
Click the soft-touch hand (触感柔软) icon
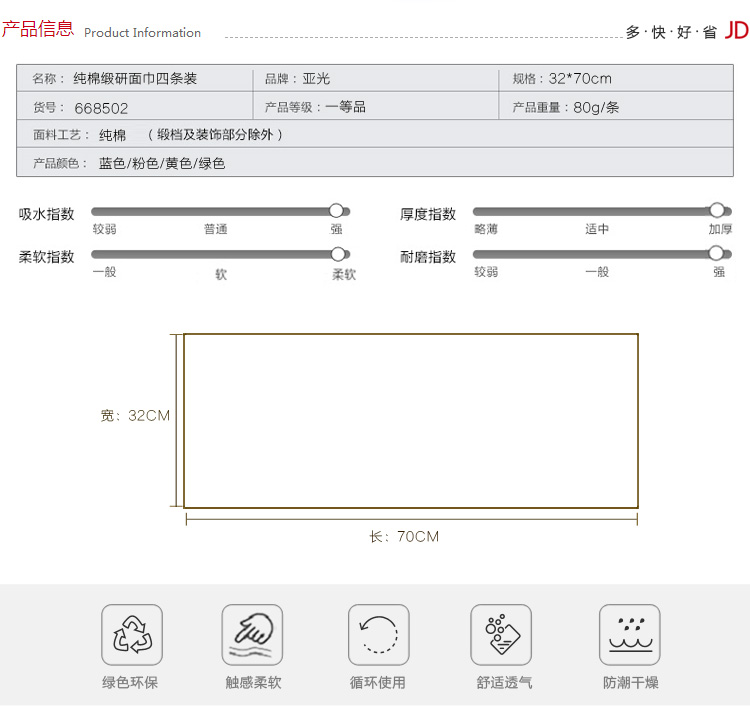[252, 634]
